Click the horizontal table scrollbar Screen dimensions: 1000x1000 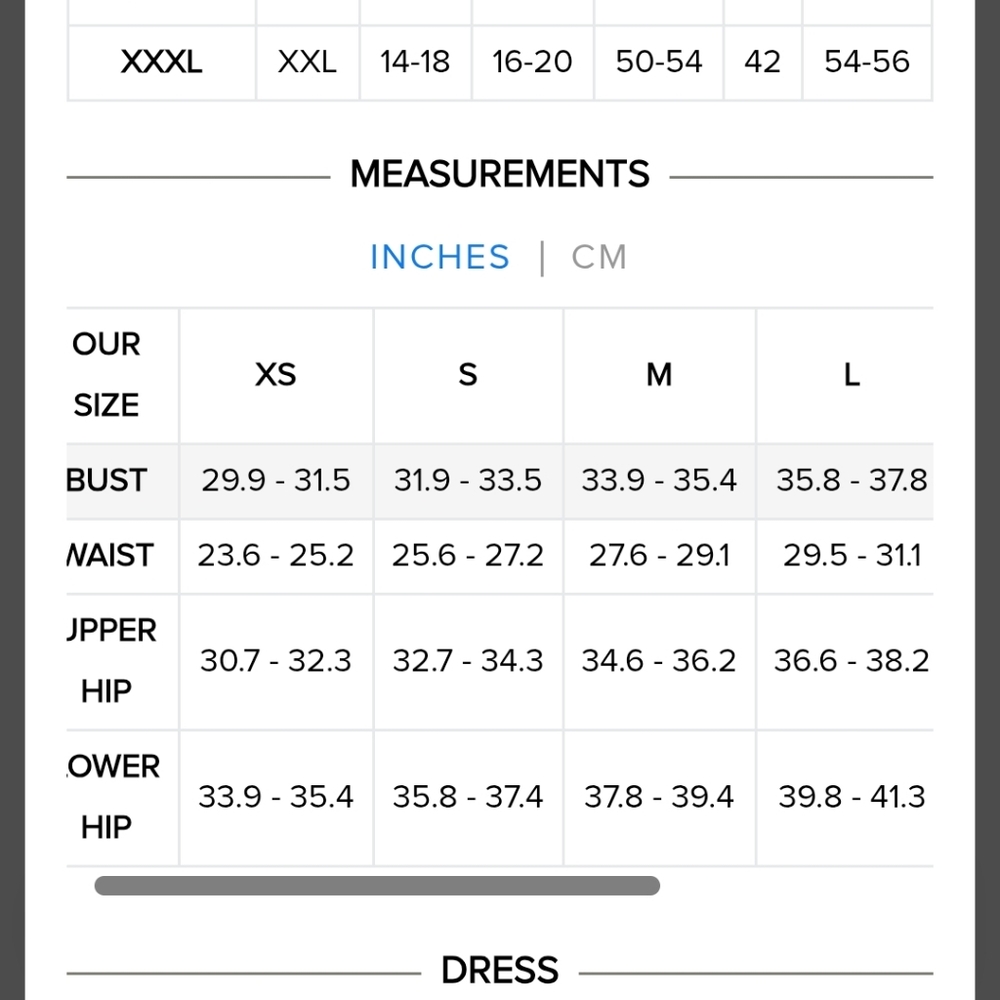point(377,885)
